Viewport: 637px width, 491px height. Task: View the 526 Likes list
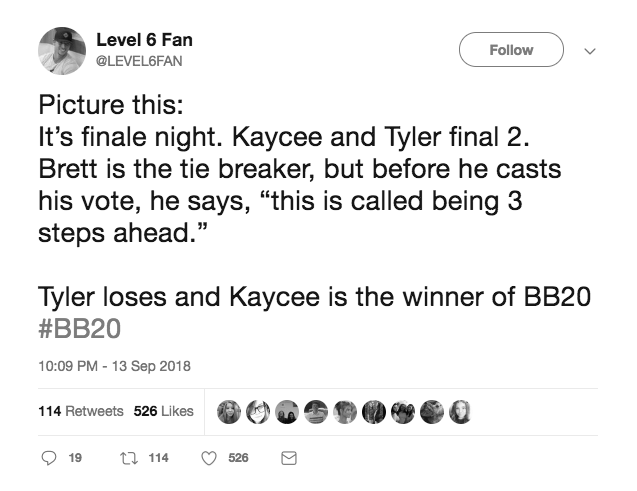163,411
